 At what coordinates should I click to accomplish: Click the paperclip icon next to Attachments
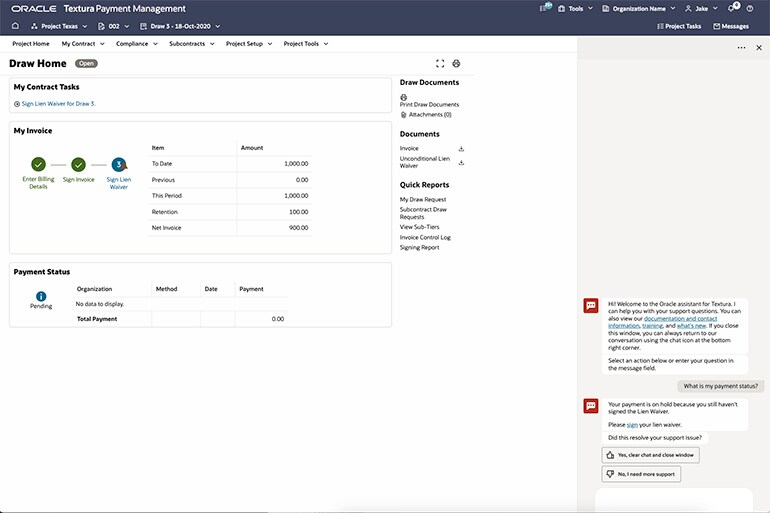tap(404, 115)
